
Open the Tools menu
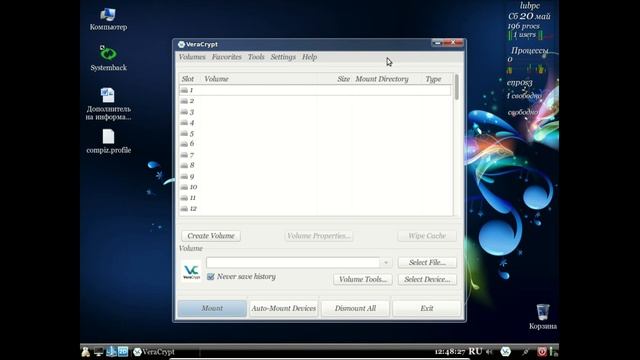tap(256, 57)
